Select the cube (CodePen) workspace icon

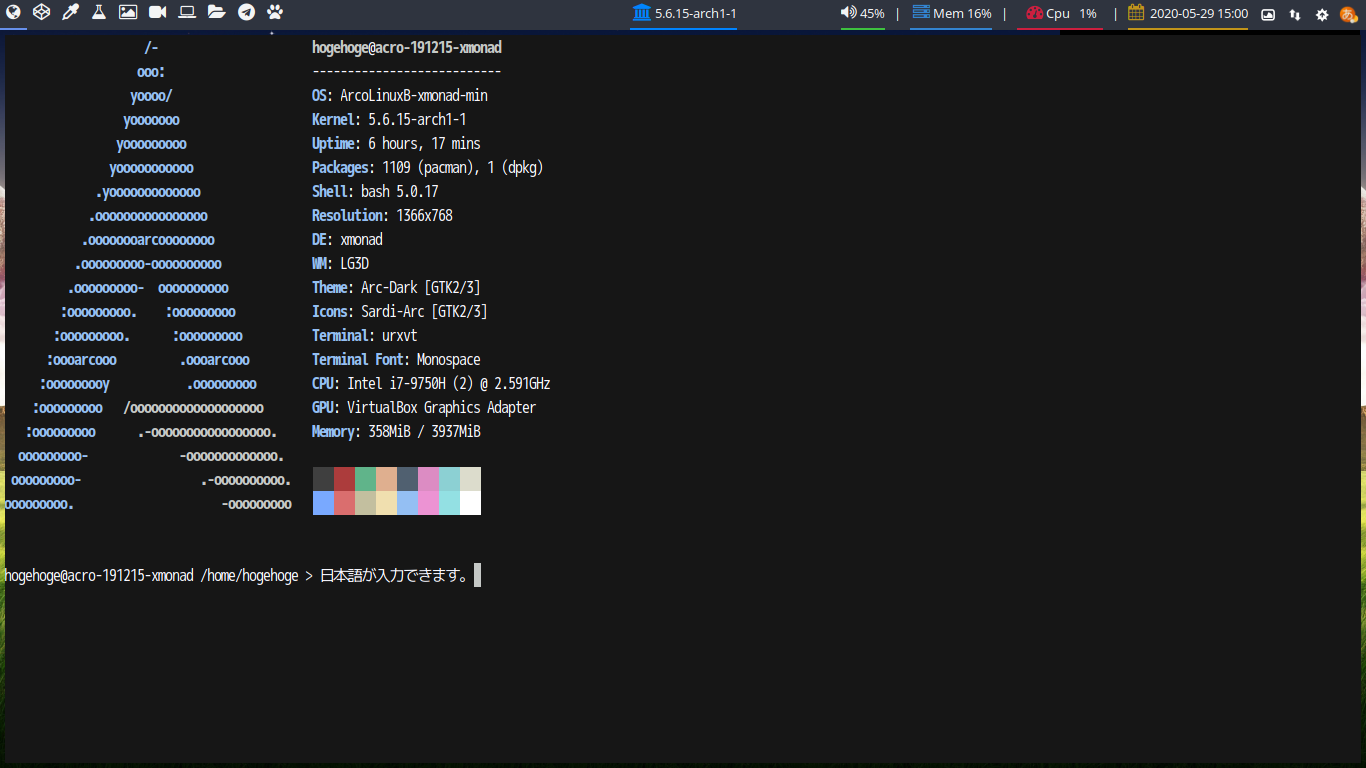coord(41,13)
